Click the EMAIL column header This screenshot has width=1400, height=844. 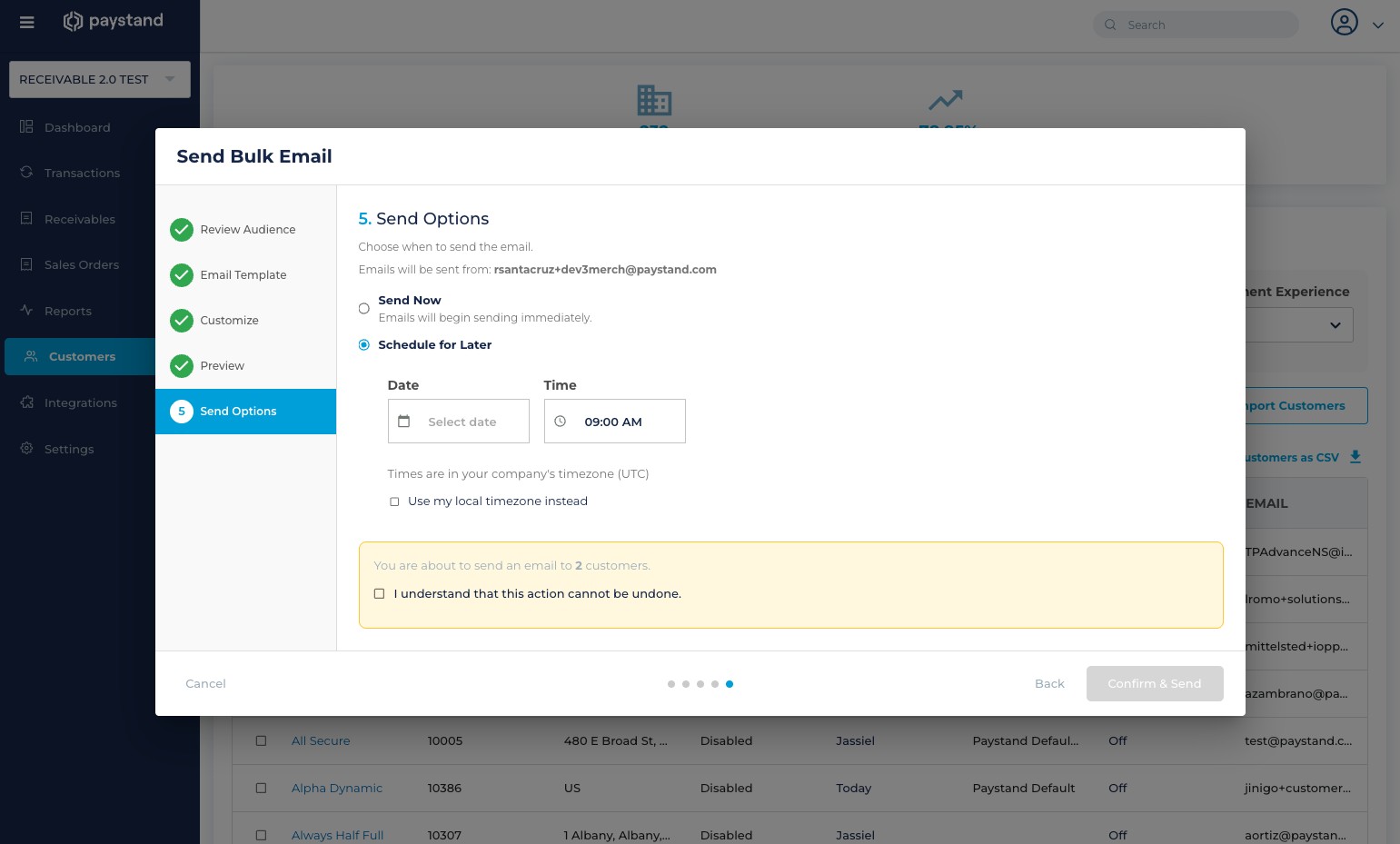[x=1267, y=503]
